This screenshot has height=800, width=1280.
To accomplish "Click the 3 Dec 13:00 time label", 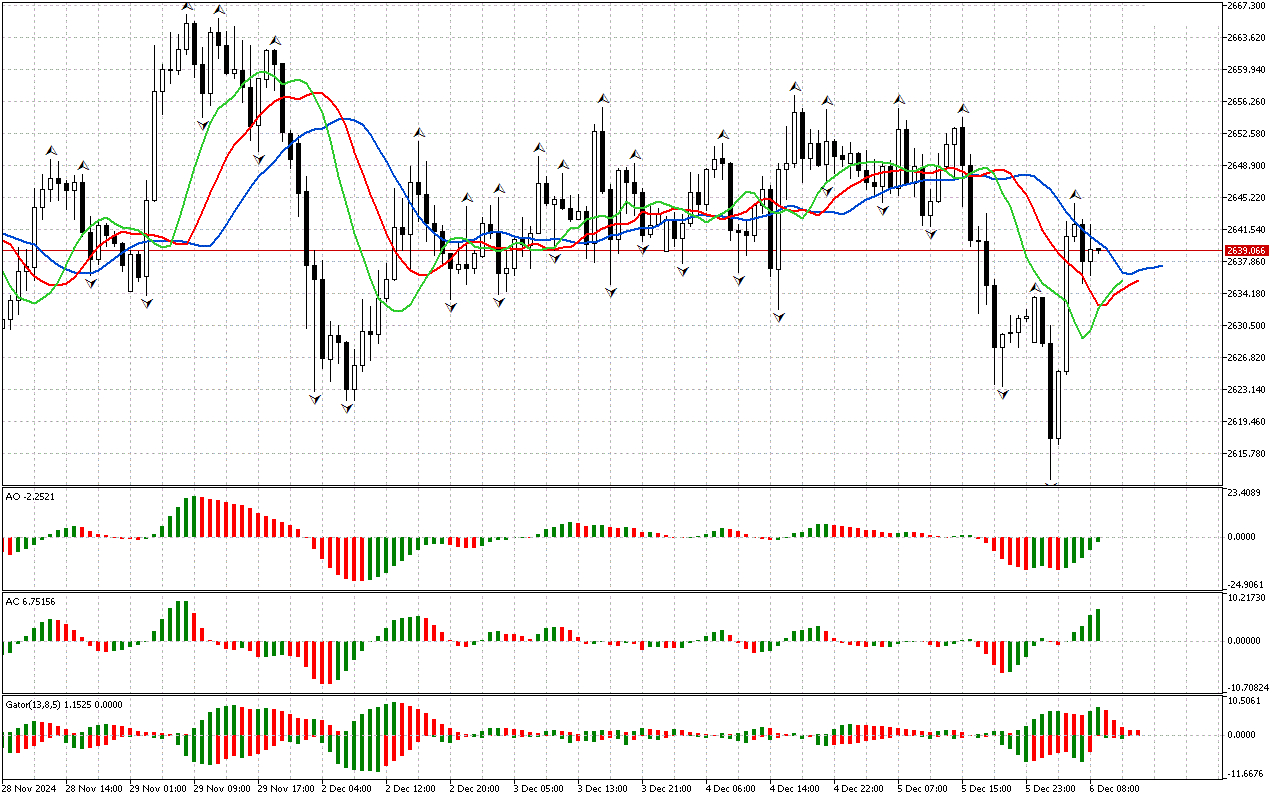I will tap(604, 789).
